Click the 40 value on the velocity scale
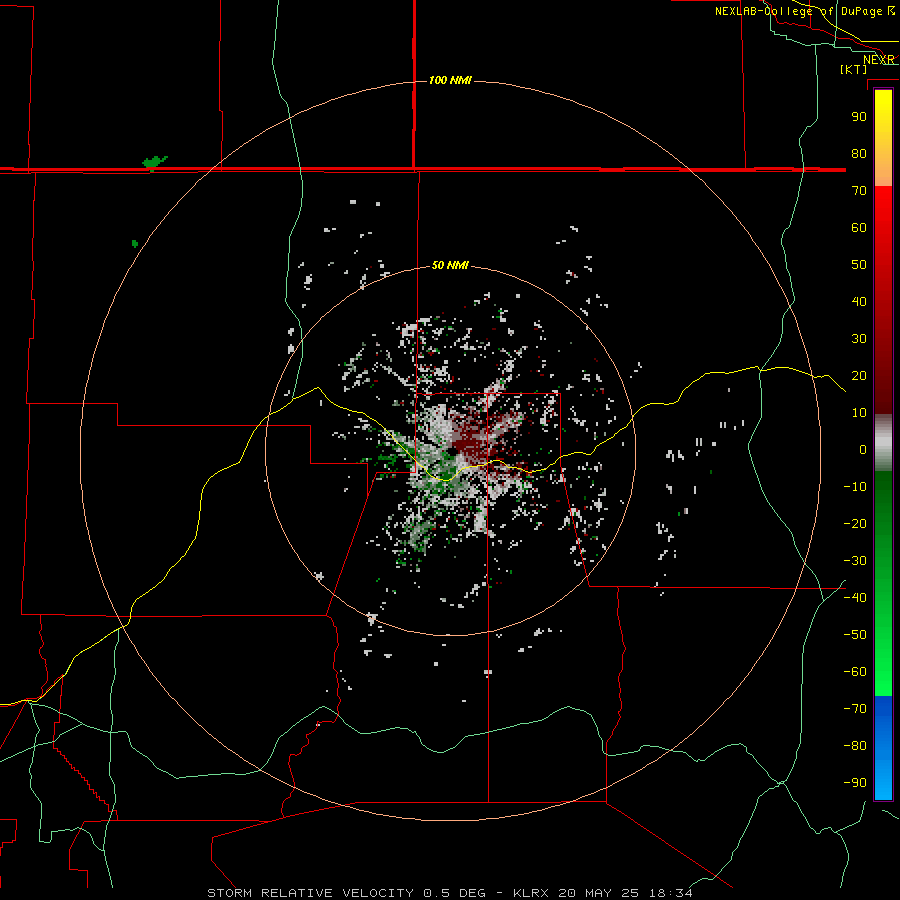The width and height of the screenshot is (900, 900). 859,302
